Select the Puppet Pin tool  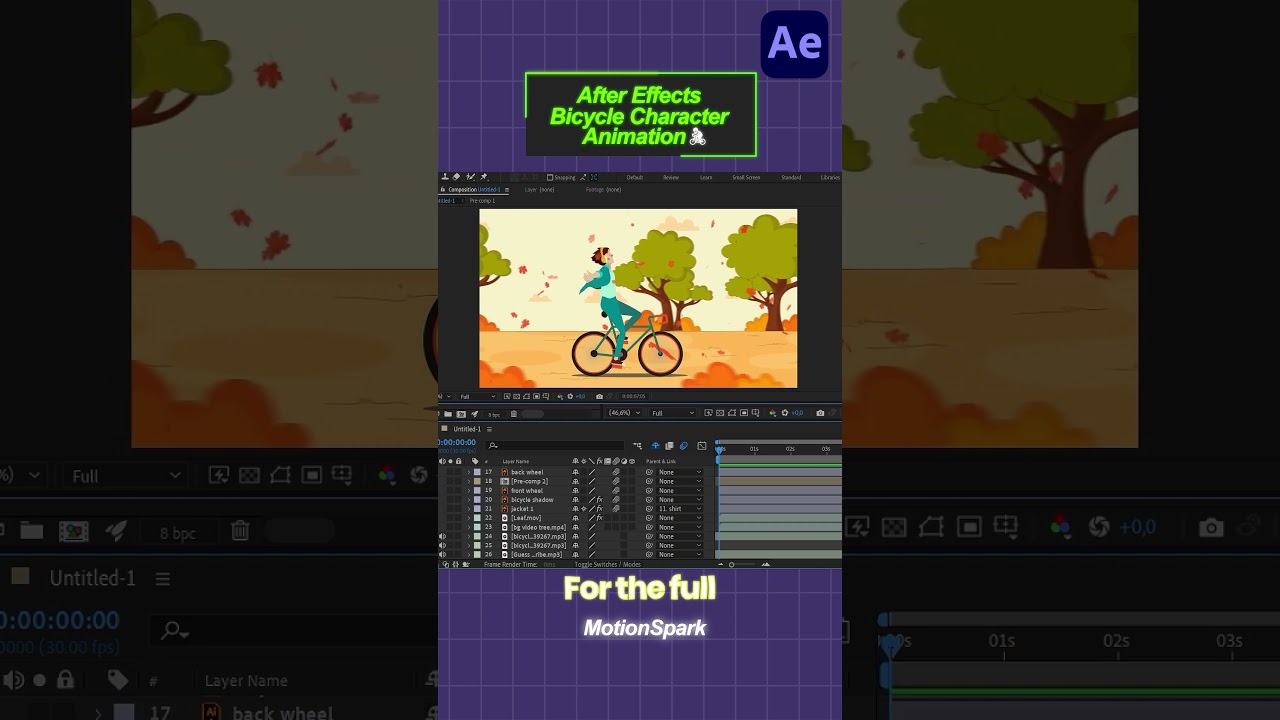tap(484, 177)
